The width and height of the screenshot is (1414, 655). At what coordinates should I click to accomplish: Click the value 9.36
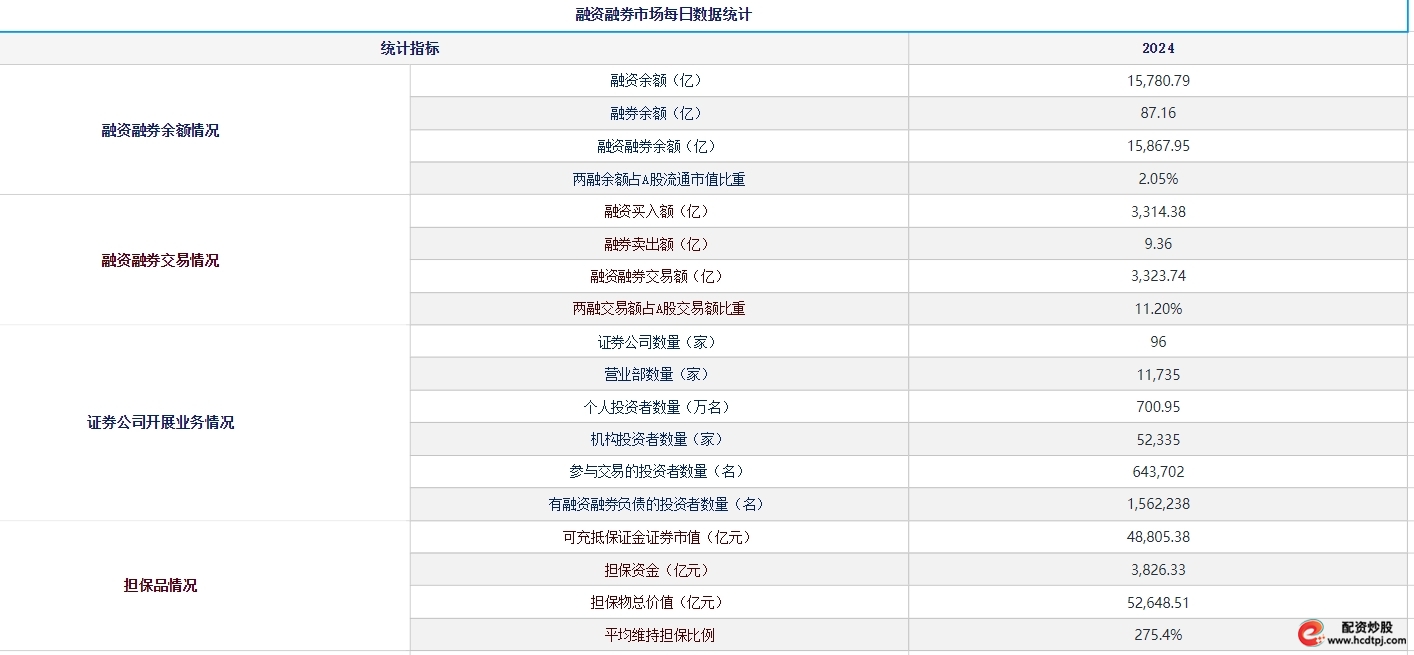click(x=1158, y=244)
